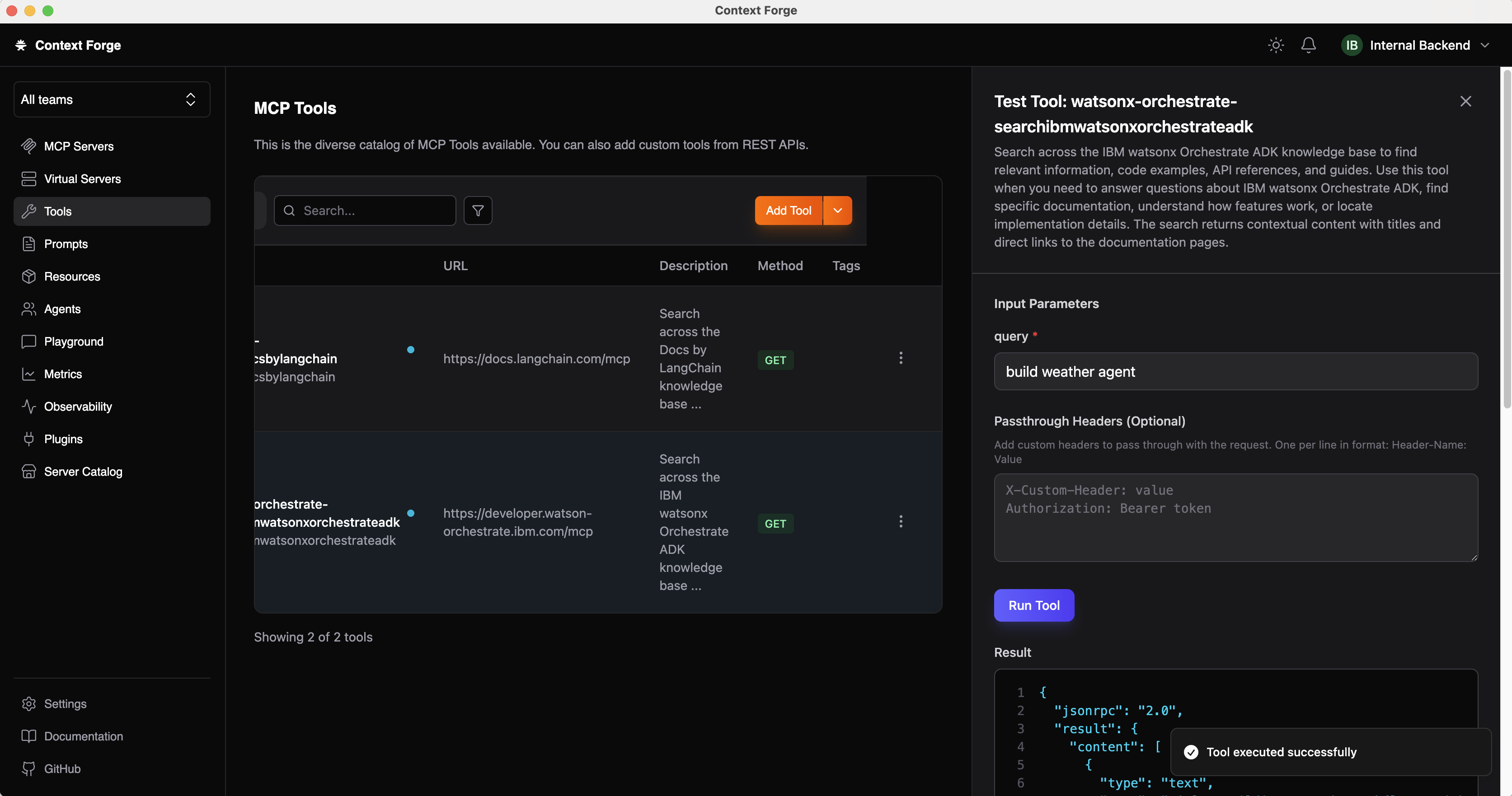Image resolution: width=1512 pixels, height=796 pixels.
Task: Expand the Add Tool dropdown arrow
Action: pos(838,211)
